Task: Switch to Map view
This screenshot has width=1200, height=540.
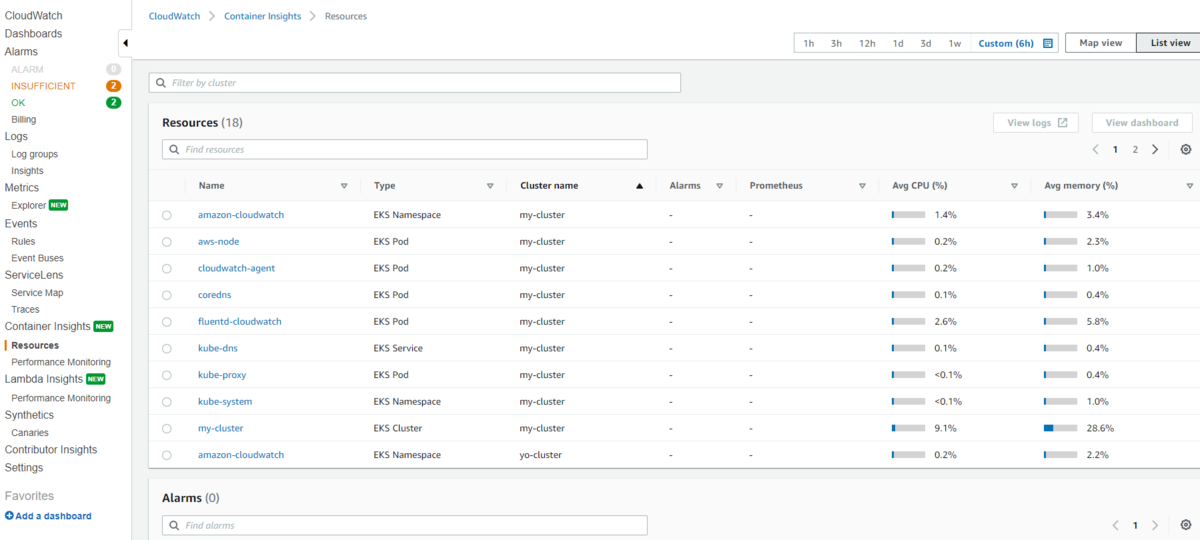Action: coord(1100,43)
